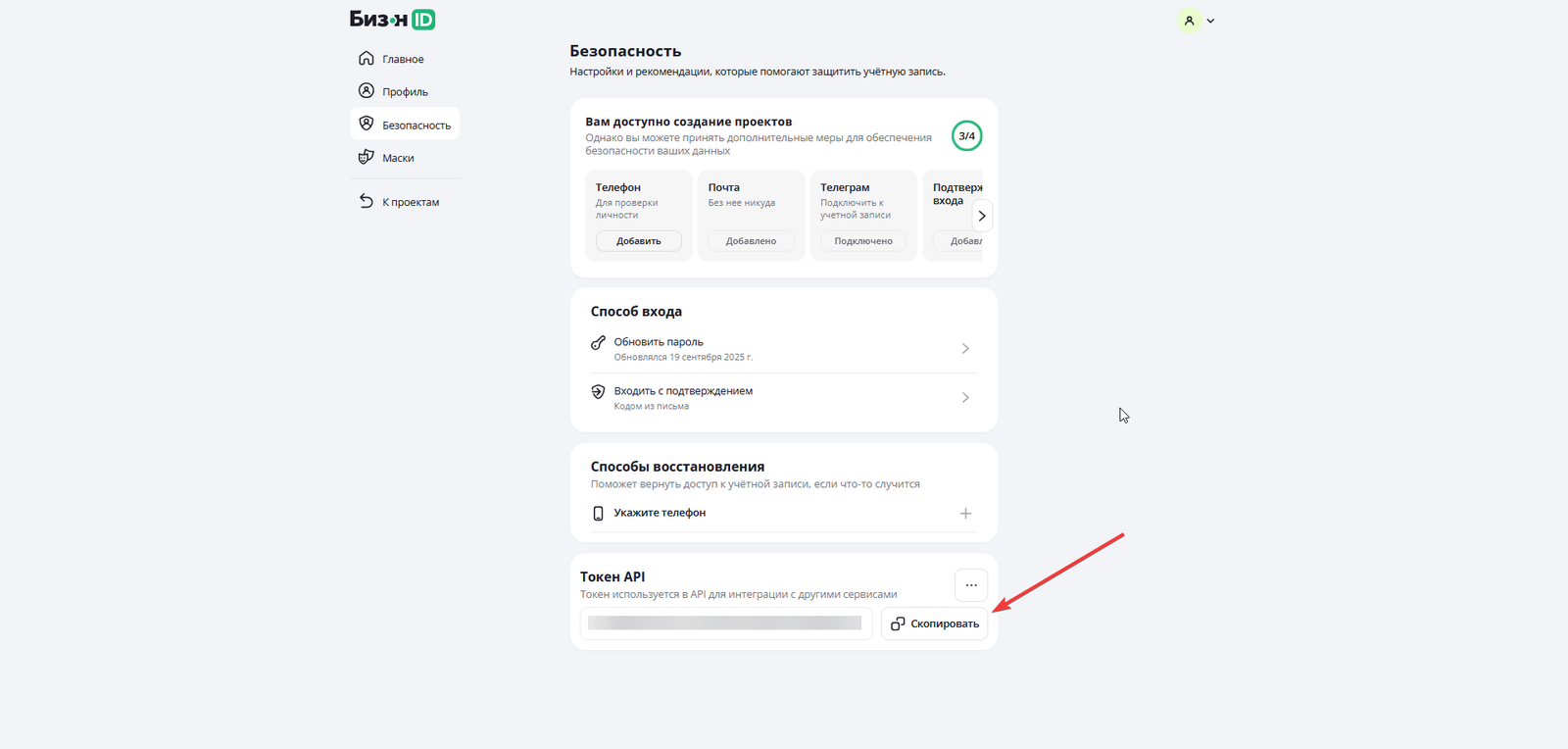The width and height of the screenshot is (1568, 749).
Task: Open Входить с подтверждением shield icon
Action: click(598, 392)
